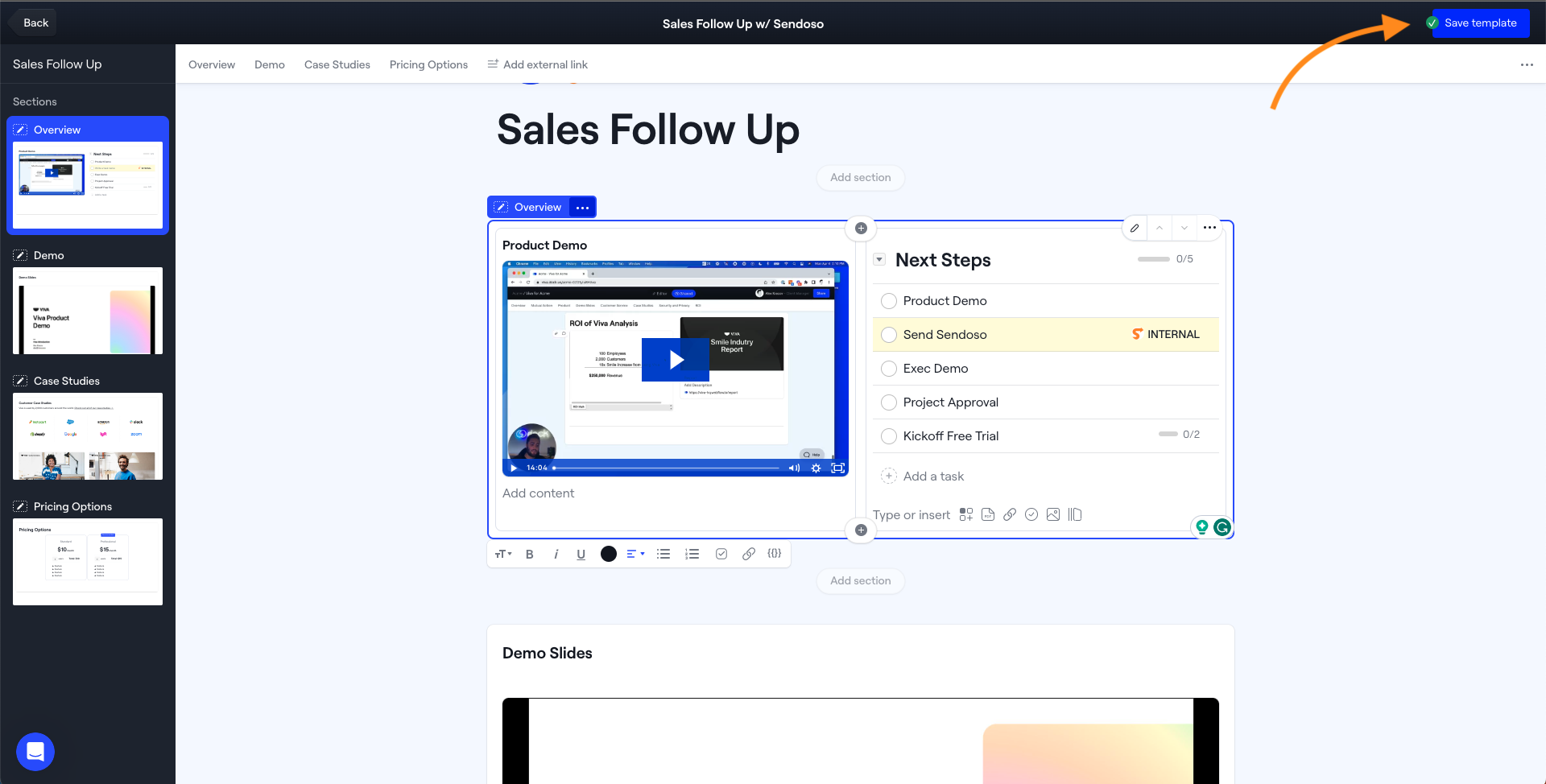1546x784 pixels.
Task: Click the Grammarly icon
Action: 1222,527
